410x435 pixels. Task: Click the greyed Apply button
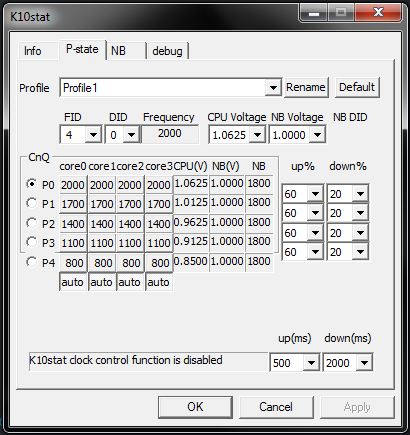(357, 407)
